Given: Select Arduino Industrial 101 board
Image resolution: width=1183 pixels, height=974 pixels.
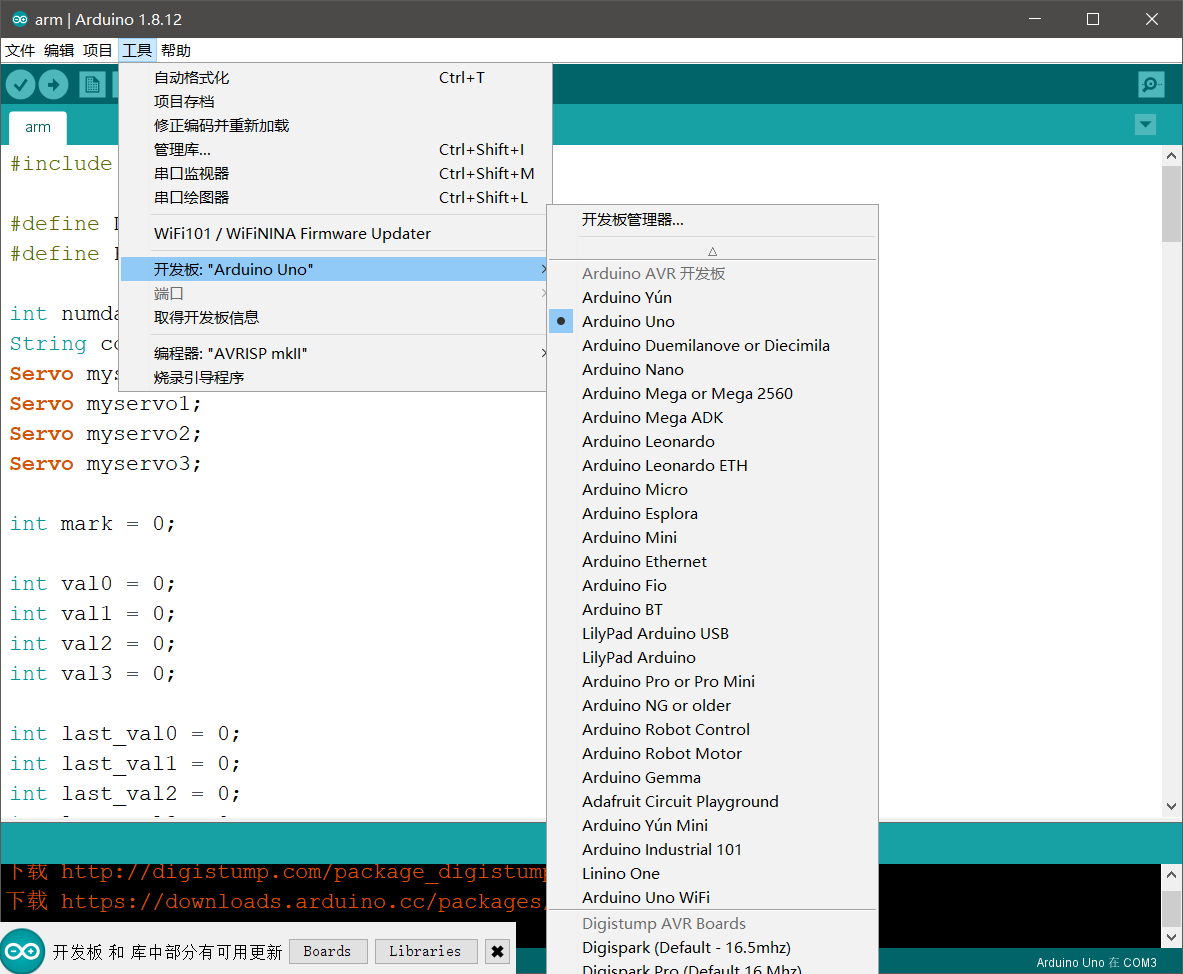Looking at the screenshot, I should (712, 850).
